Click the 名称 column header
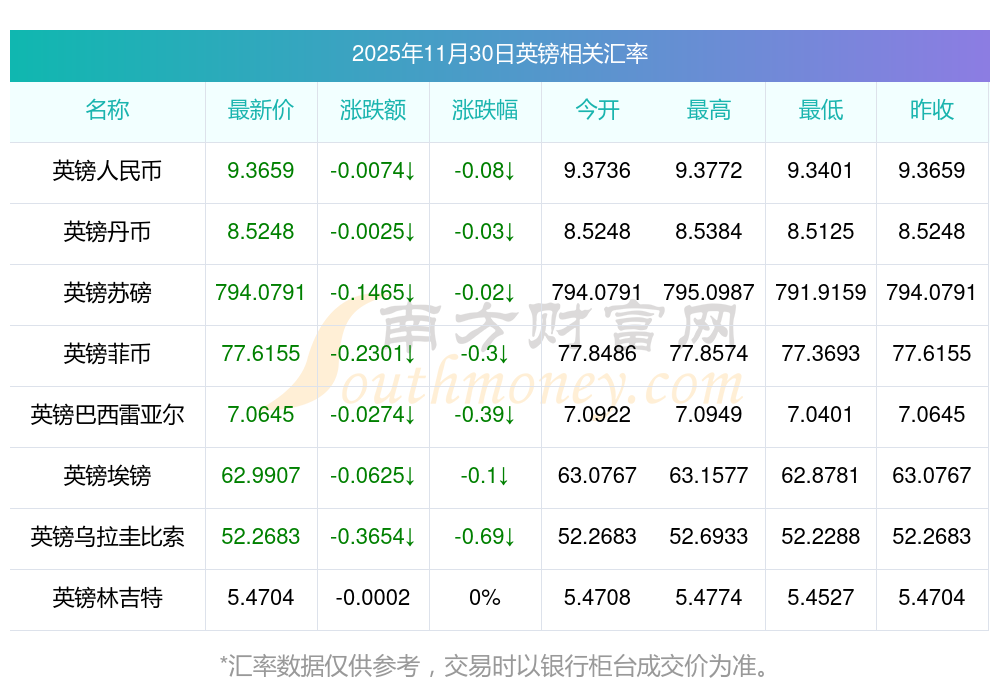This screenshot has width=1000, height=697. [107, 110]
